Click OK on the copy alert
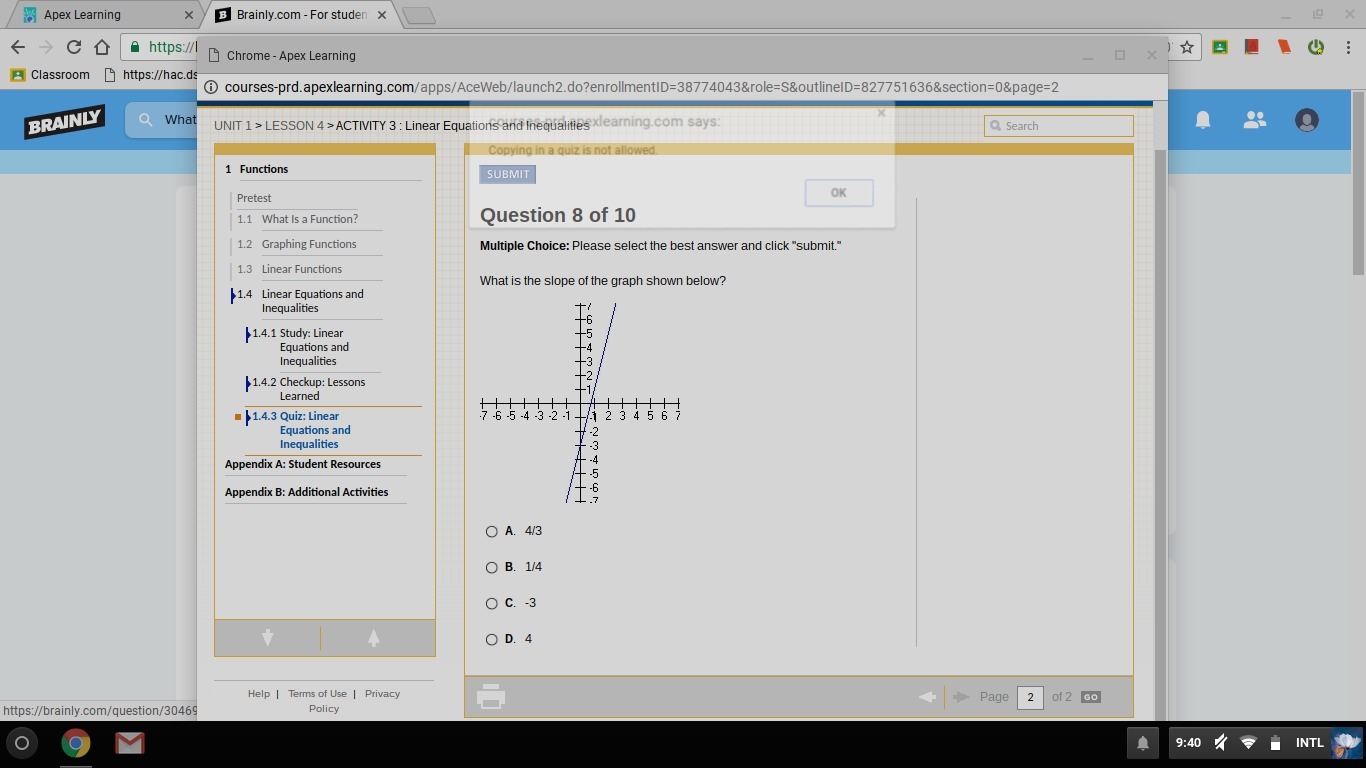The height and width of the screenshot is (768, 1366). [839, 193]
